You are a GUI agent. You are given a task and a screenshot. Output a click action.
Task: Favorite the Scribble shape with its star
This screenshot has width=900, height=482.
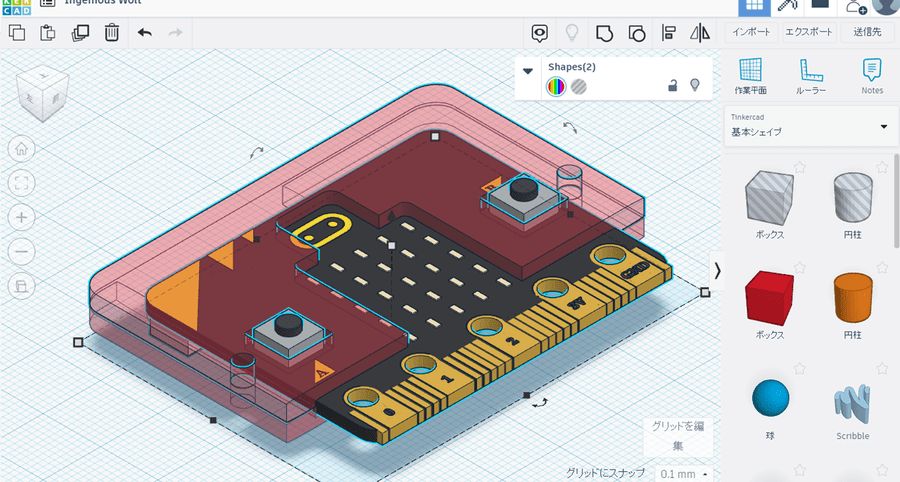pyautogui.click(x=882, y=368)
